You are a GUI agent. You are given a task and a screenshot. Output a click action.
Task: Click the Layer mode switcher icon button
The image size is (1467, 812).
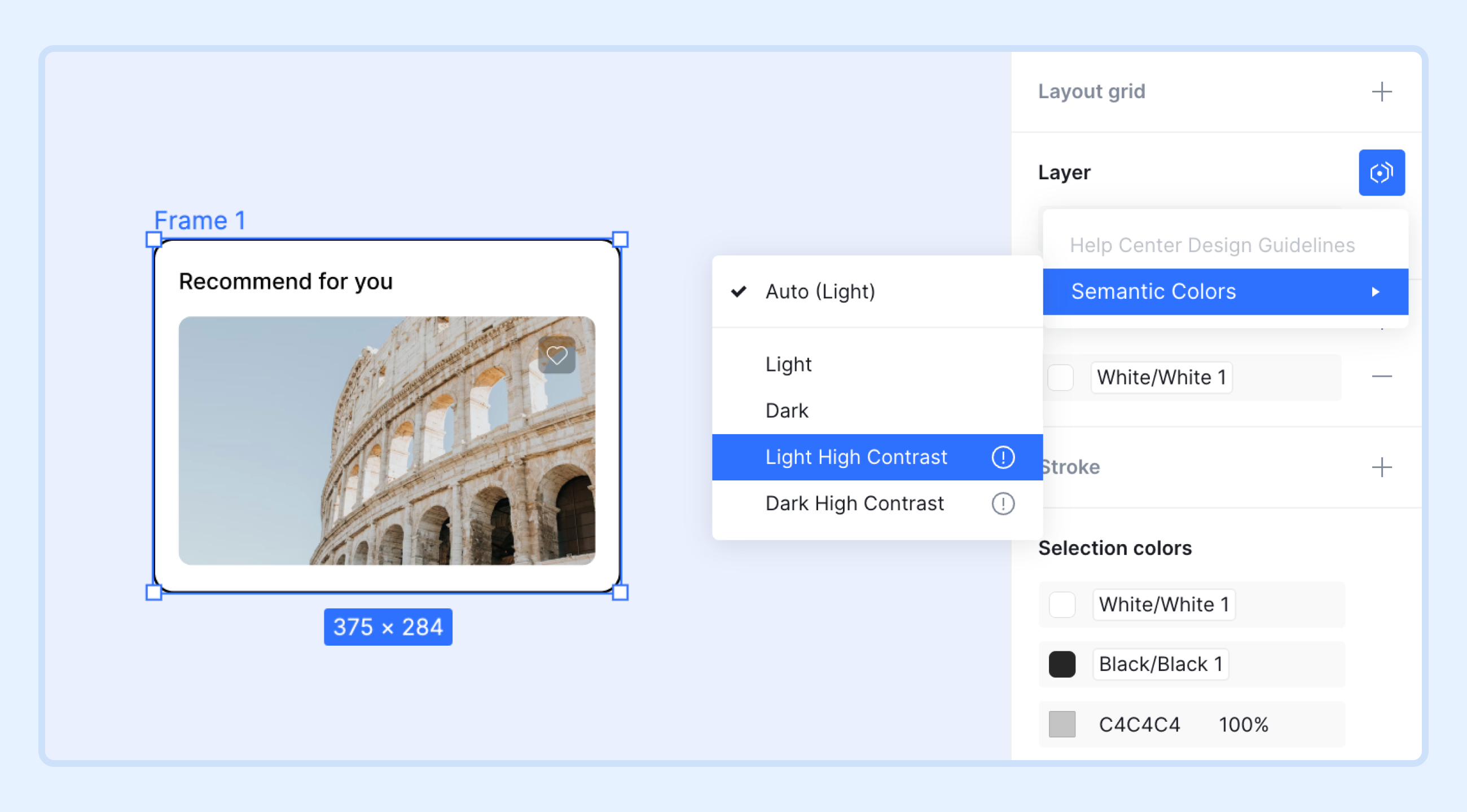(1381, 173)
